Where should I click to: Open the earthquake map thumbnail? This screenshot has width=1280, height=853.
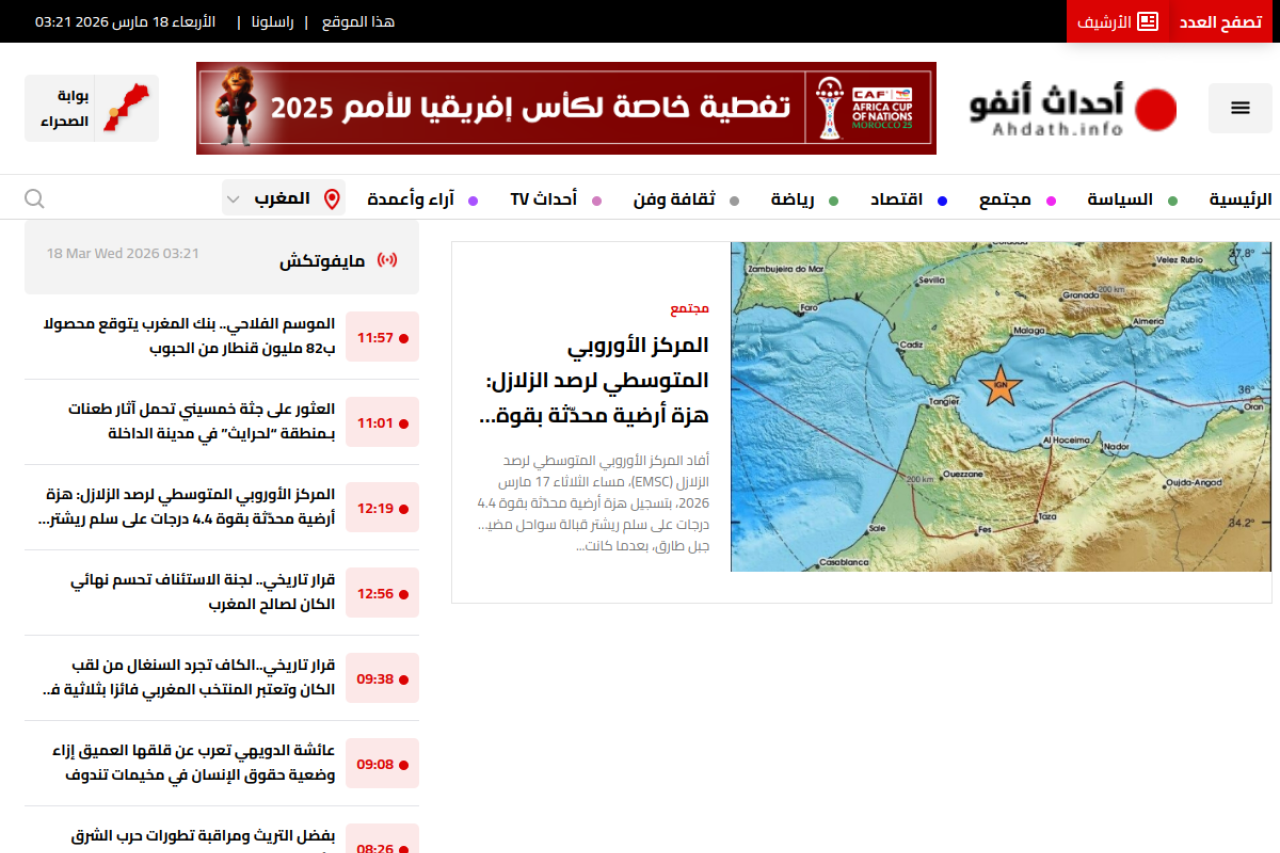(x=1001, y=407)
